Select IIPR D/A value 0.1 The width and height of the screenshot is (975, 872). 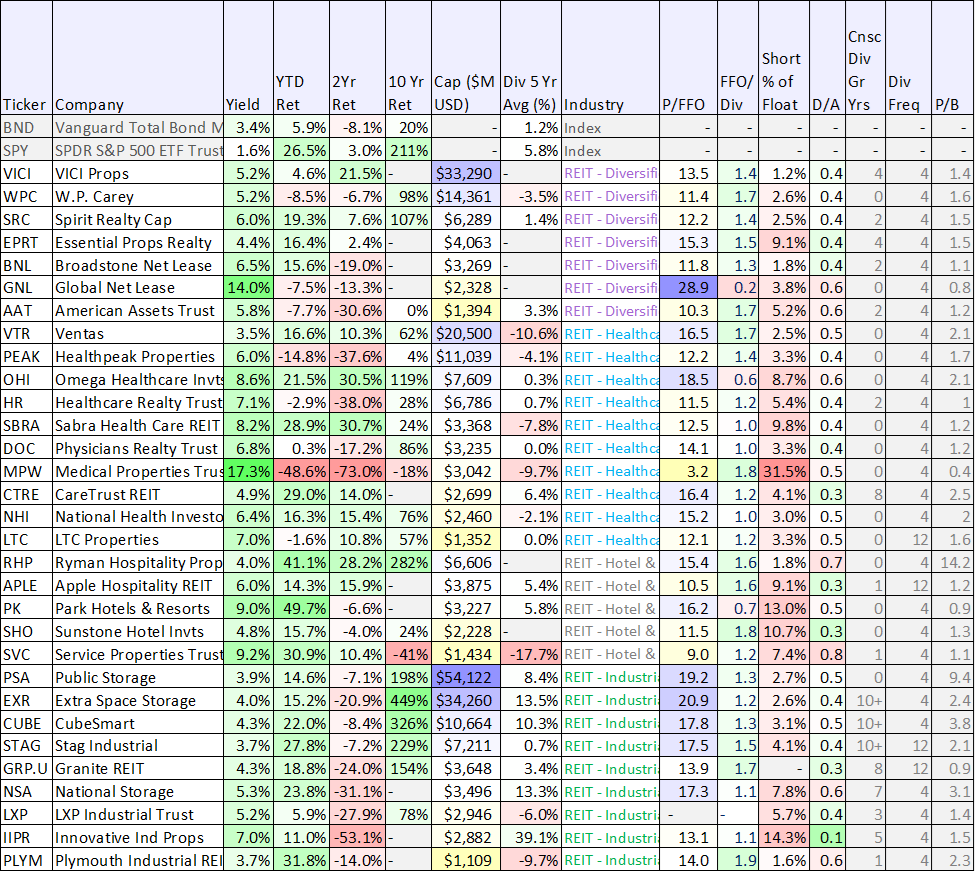click(827, 838)
